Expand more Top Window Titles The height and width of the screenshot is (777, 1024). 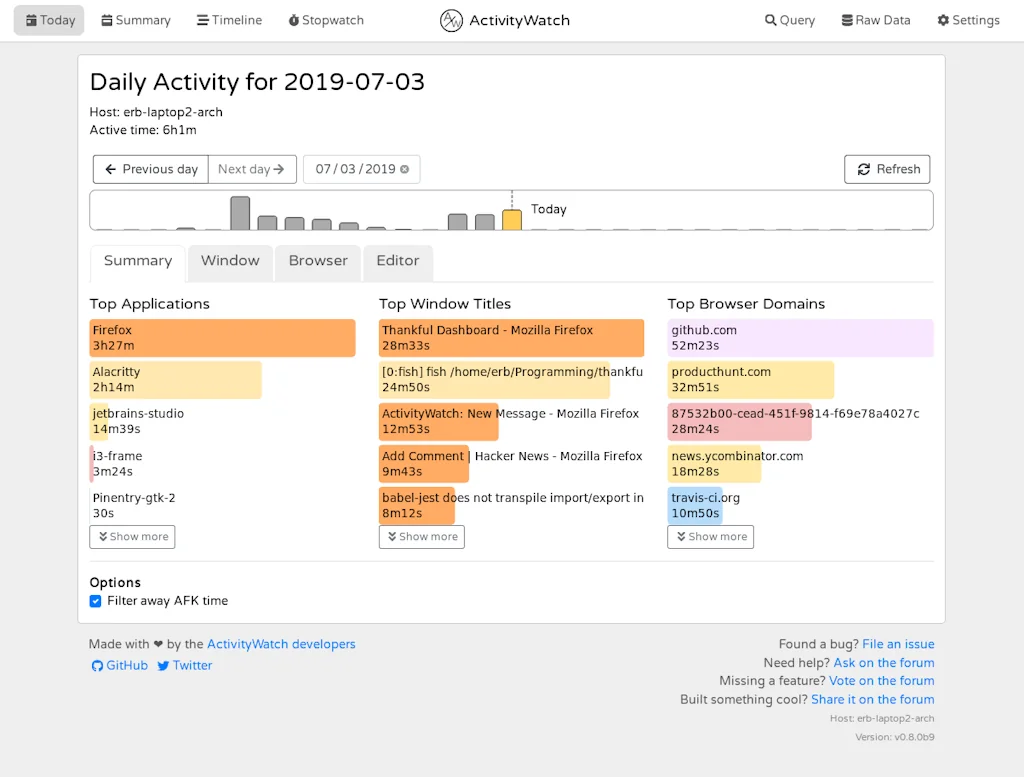(421, 536)
